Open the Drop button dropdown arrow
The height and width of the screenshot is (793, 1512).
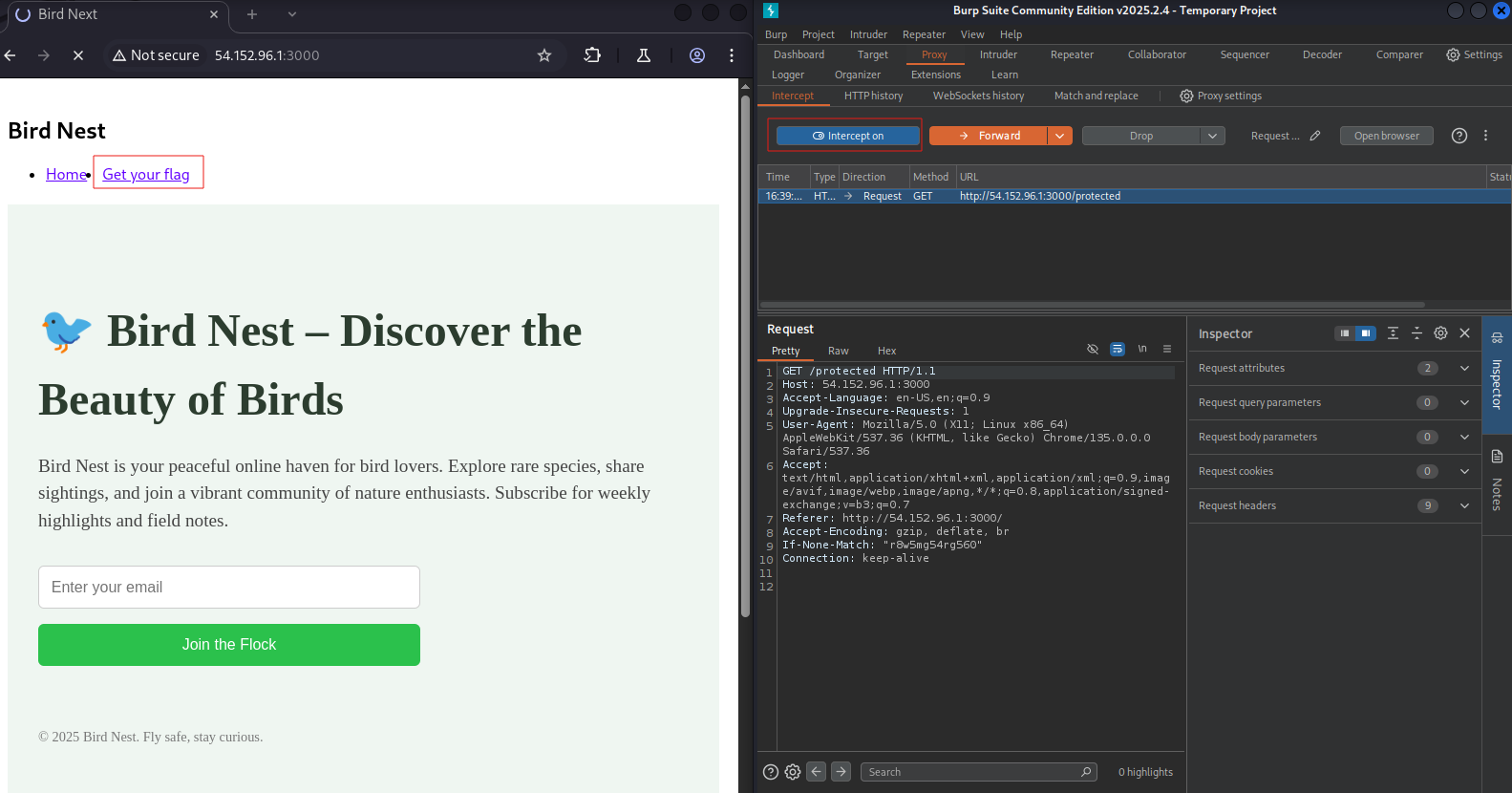pos(1213,136)
